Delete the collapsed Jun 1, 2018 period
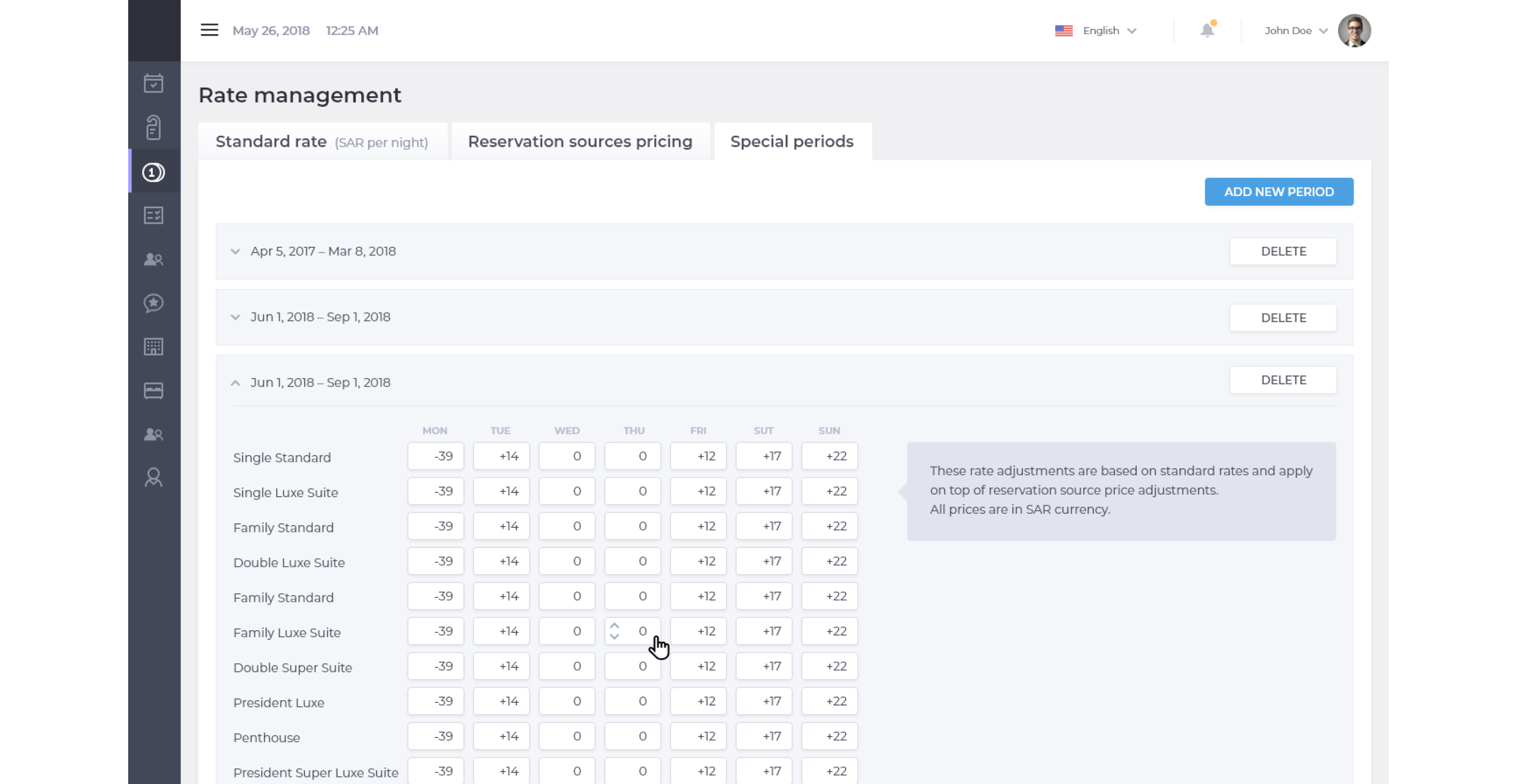This screenshot has width=1517, height=784. [x=1283, y=318]
